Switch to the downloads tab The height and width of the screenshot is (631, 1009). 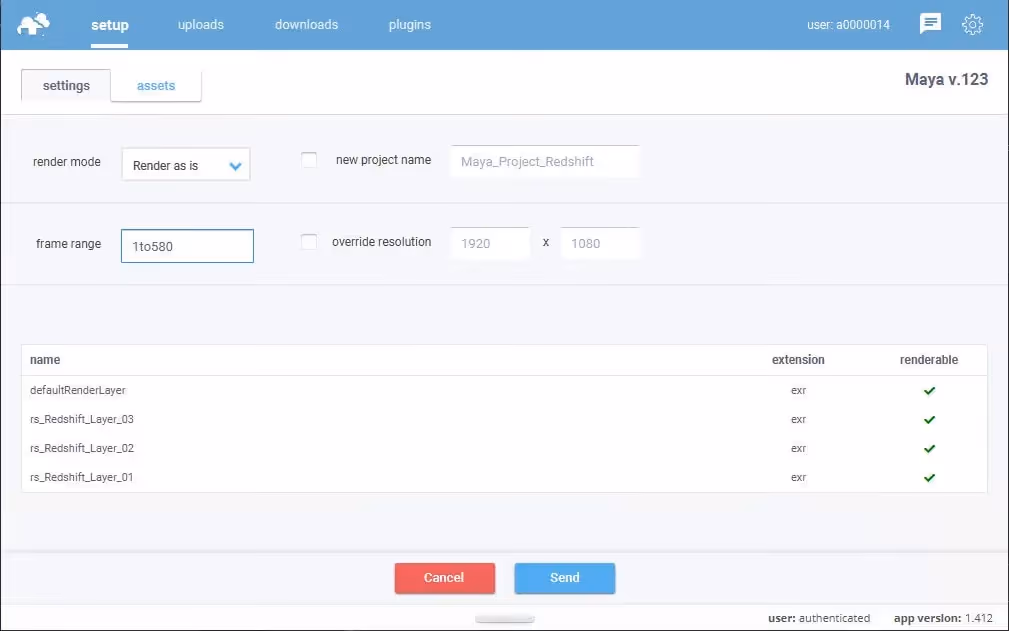tap(306, 24)
